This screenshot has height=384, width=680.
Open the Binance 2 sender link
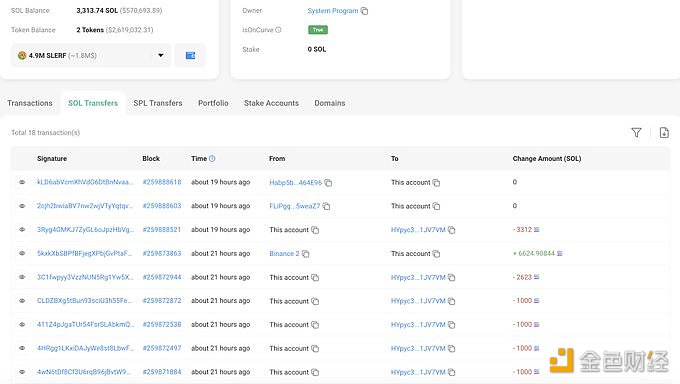(x=284, y=254)
